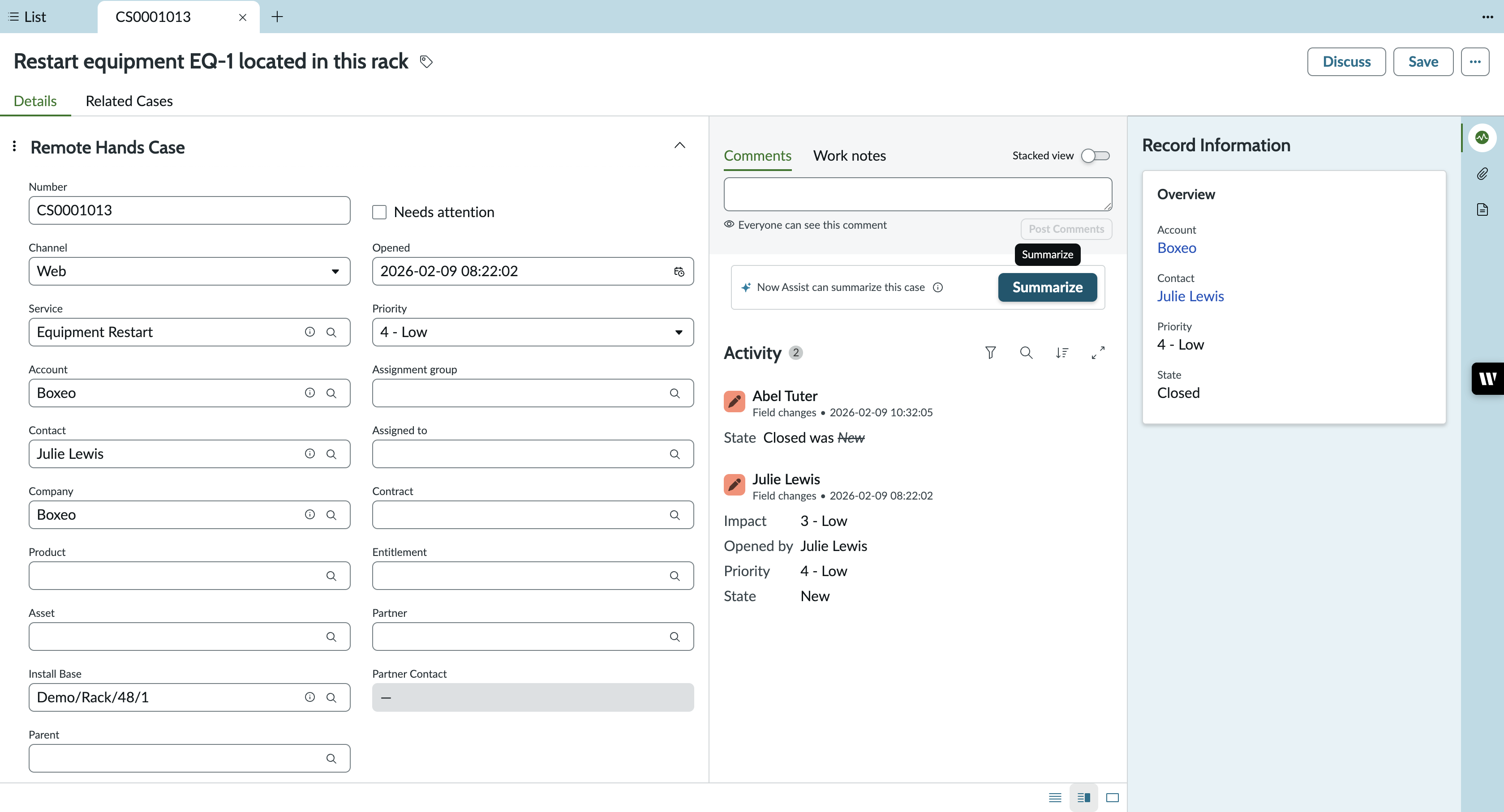The height and width of the screenshot is (812, 1504).
Task: Click into the comment text box
Action: (918, 194)
